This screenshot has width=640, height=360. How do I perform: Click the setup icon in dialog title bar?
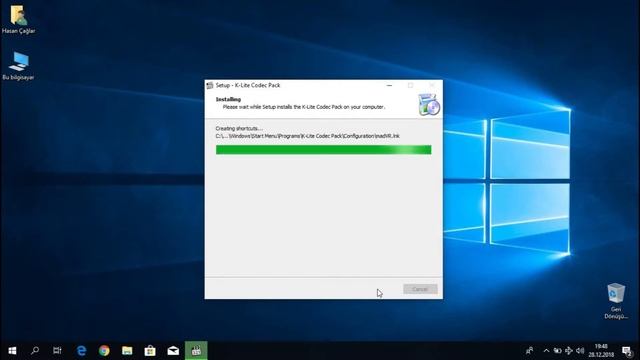[x=210, y=85]
